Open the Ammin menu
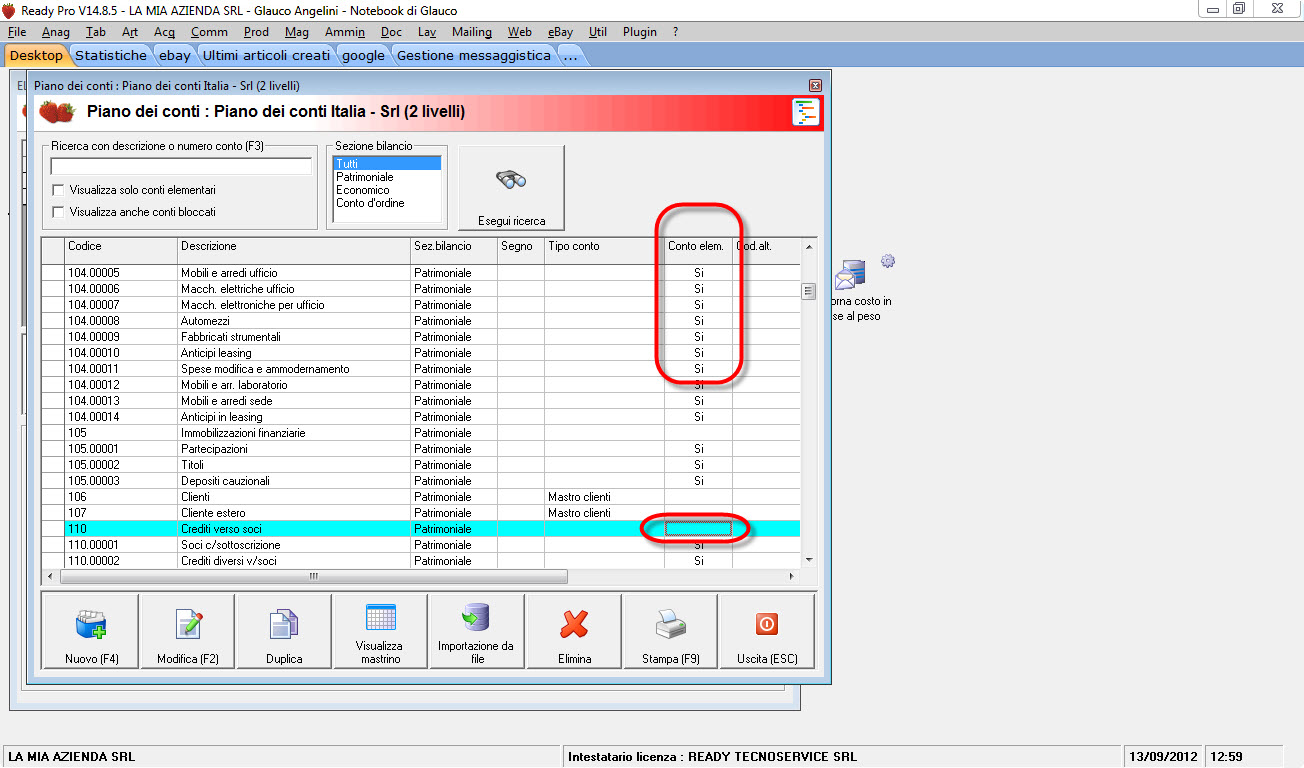 pyautogui.click(x=345, y=32)
